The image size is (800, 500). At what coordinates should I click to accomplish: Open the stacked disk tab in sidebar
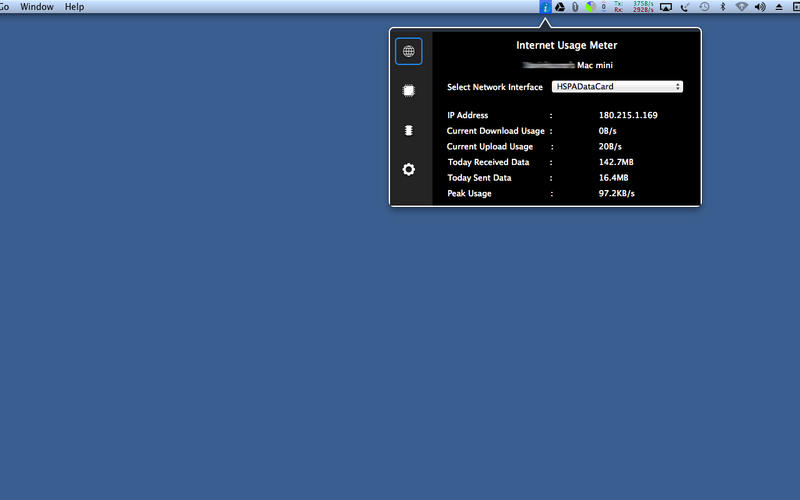(409, 130)
